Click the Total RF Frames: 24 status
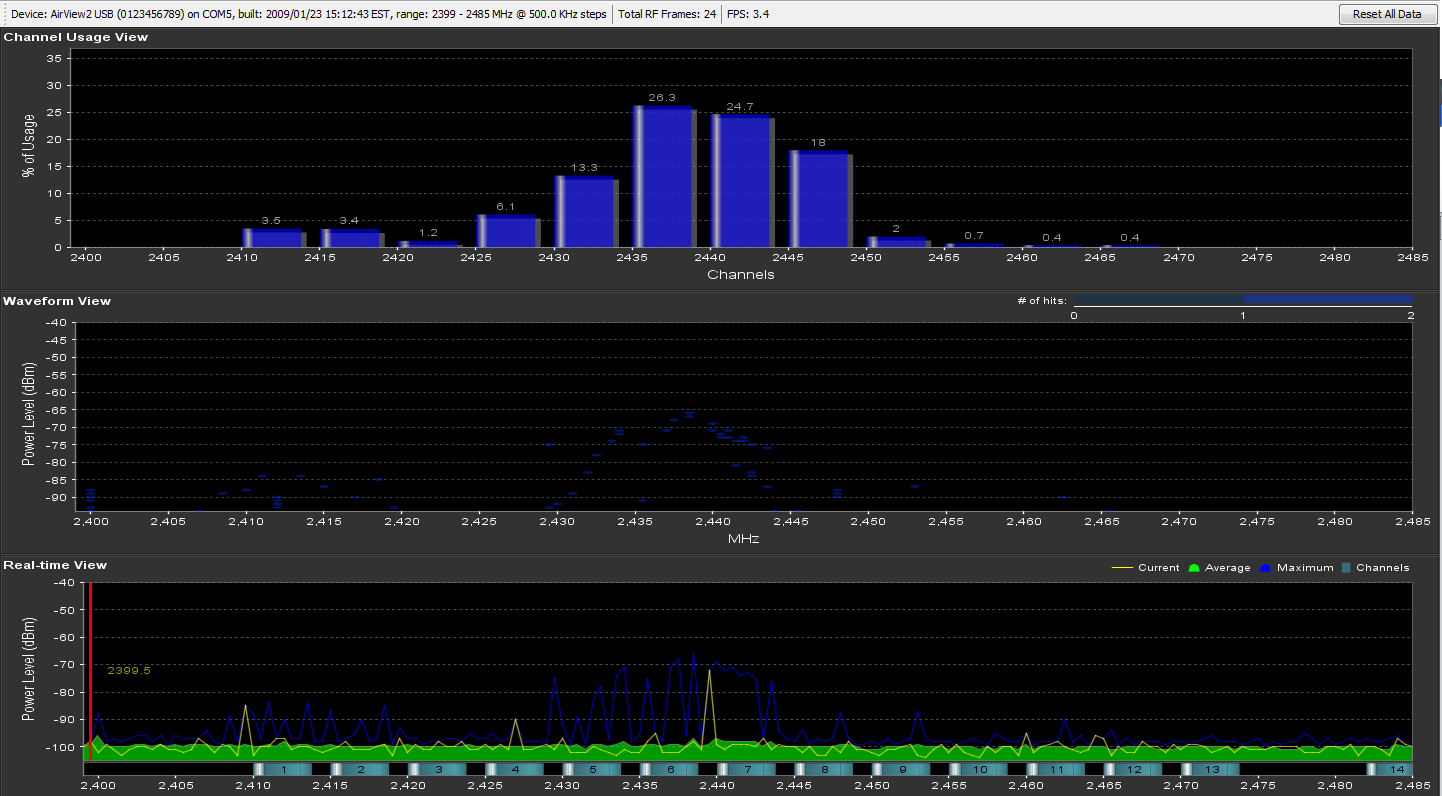 [x=667, y=14]
